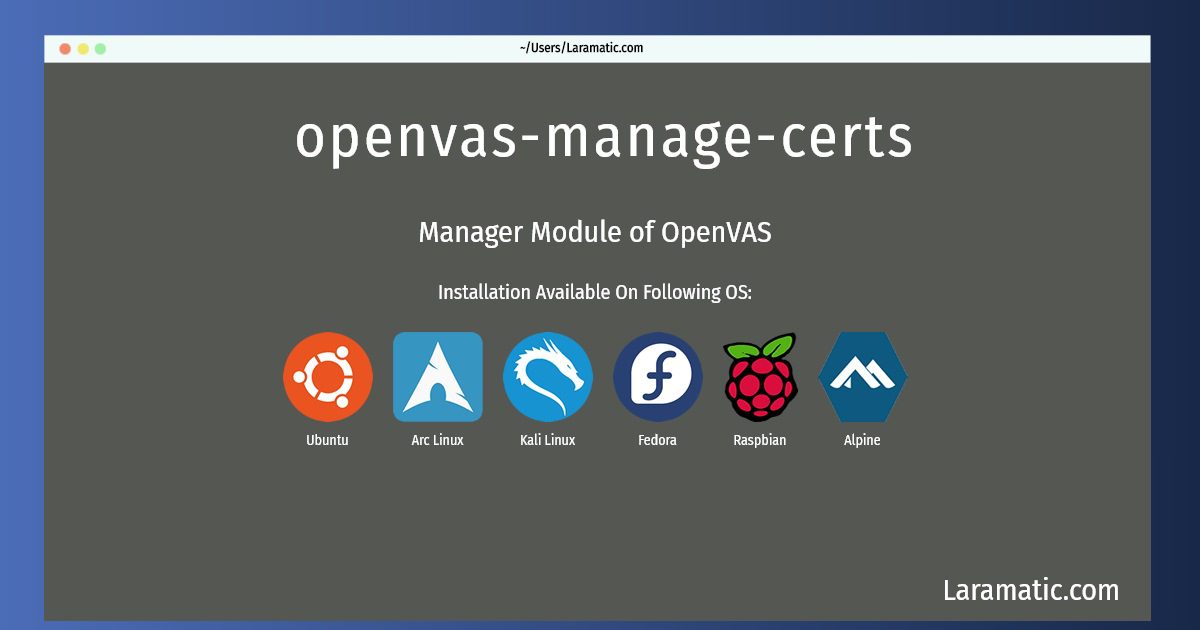
Task: Select the Fedora text label
Action: (658, 440)
